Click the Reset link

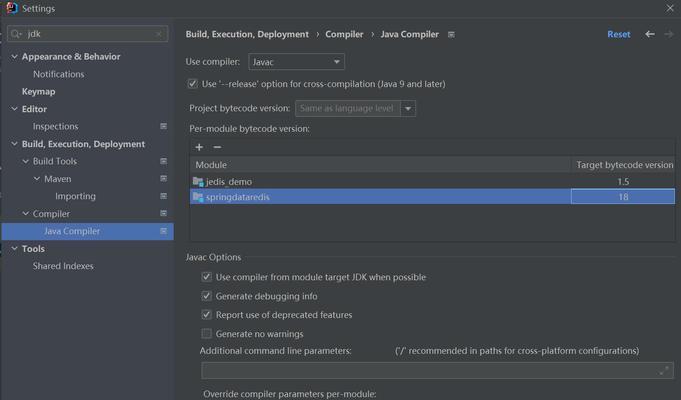pyautogui.click(x=618, y=34)
